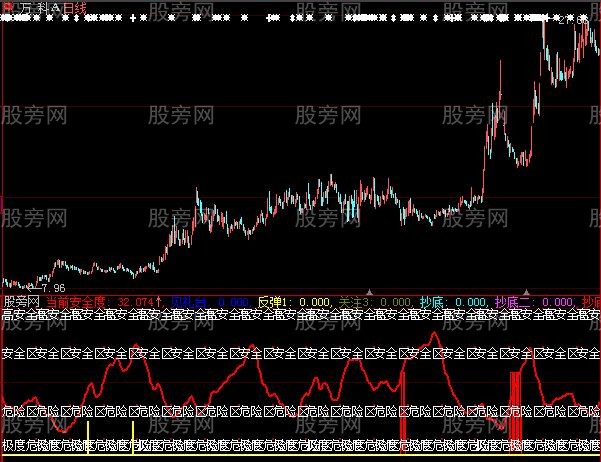This screenshot has width=601, height=462.
Task: Click the rightmost gray triangle marker under the candlesticks
Action: pos(525,291)
